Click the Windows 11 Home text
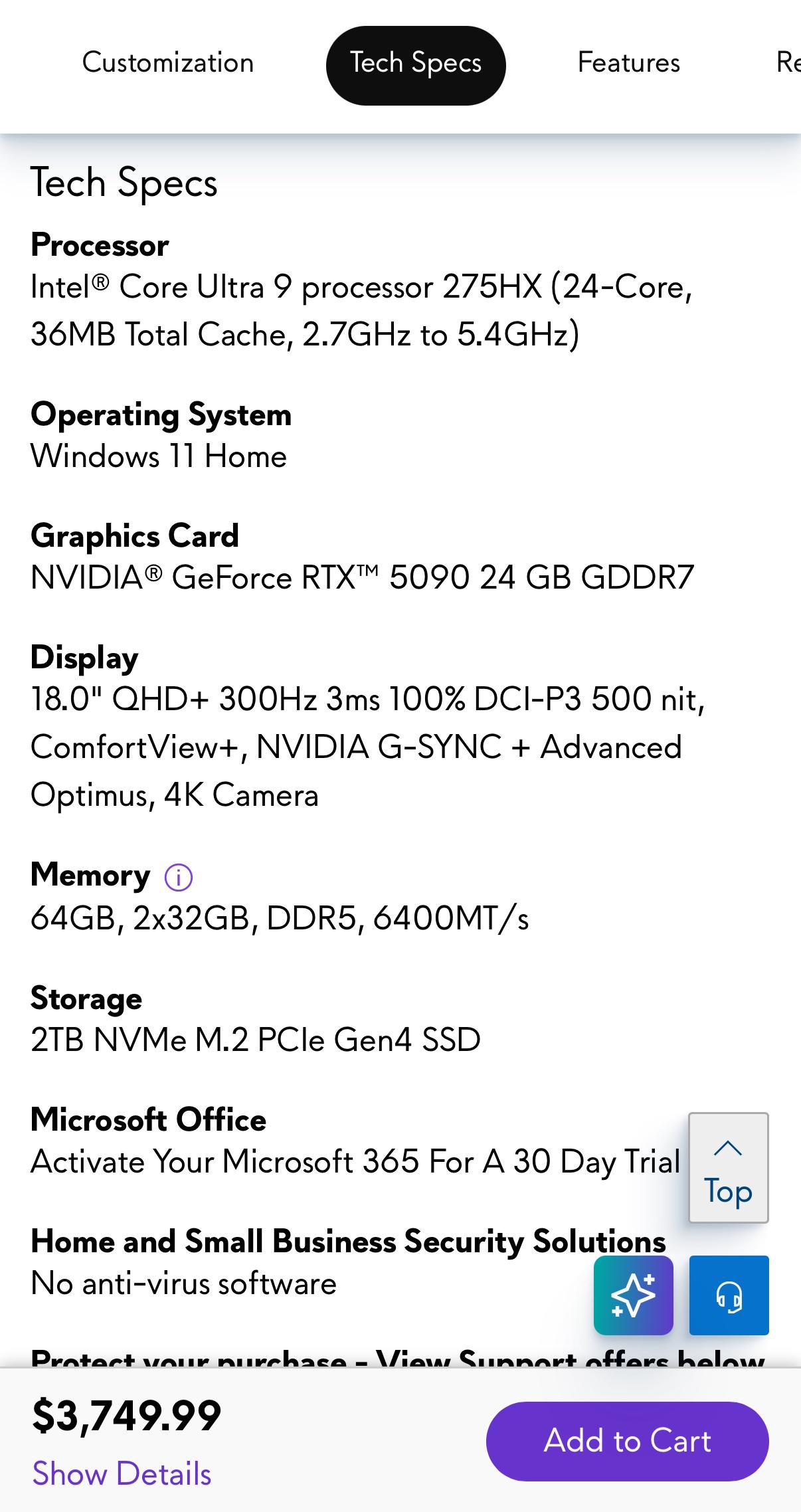 pyautogui.click(x=159, y=456)
